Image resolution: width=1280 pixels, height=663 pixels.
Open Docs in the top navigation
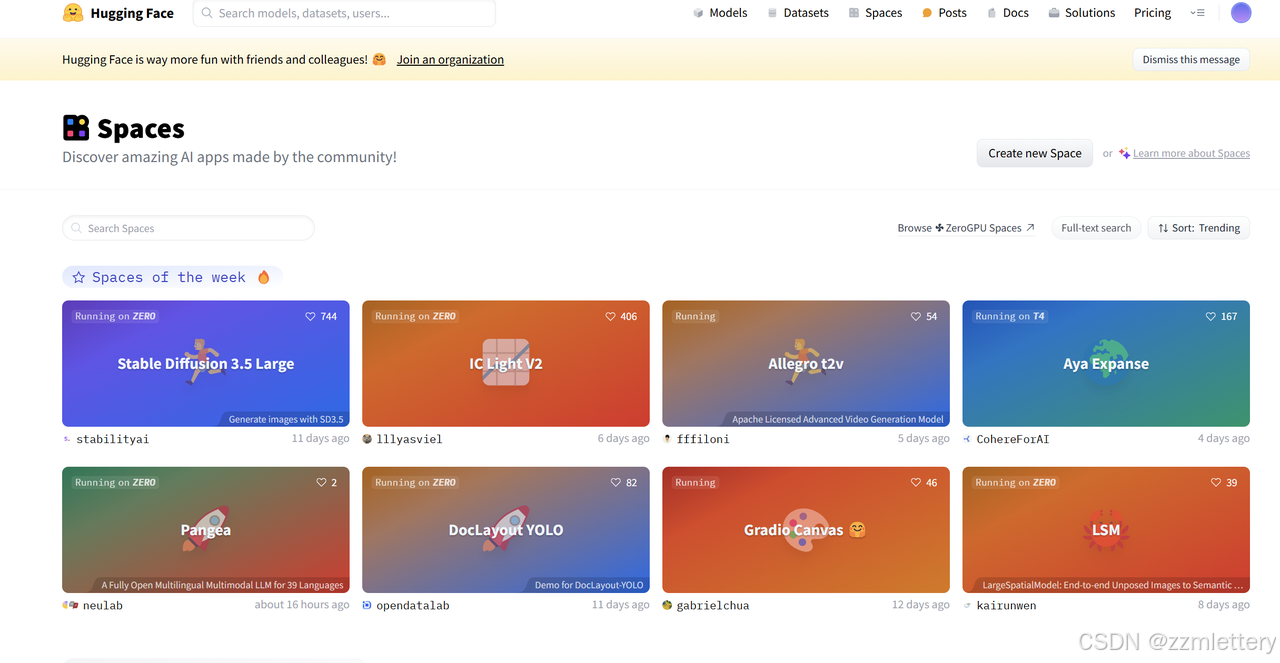(x=1007, y=13)
